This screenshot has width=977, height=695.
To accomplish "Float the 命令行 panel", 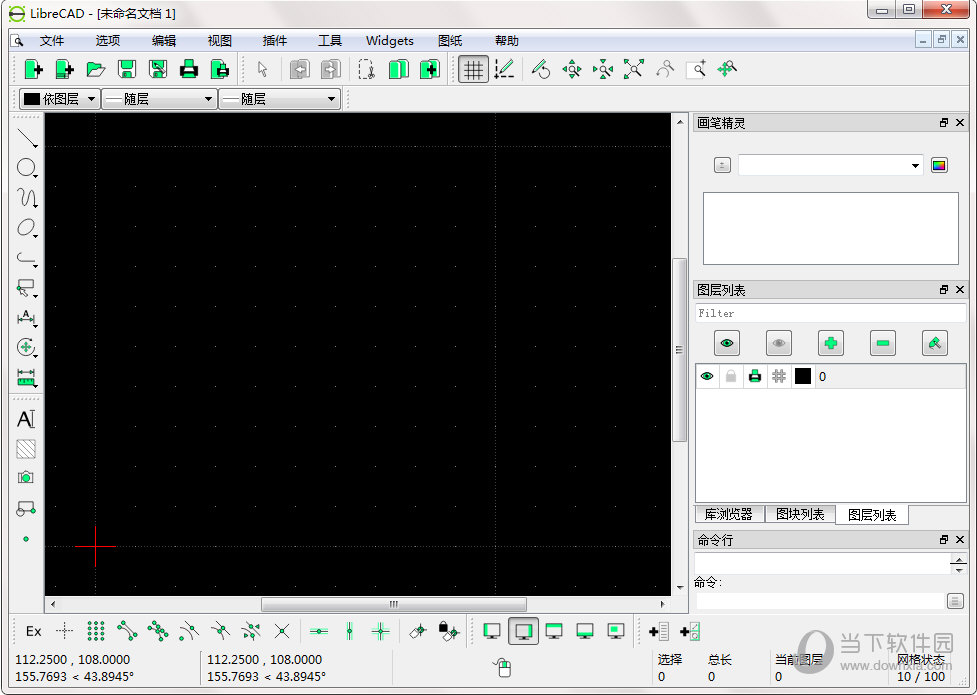I will (944, 540).
